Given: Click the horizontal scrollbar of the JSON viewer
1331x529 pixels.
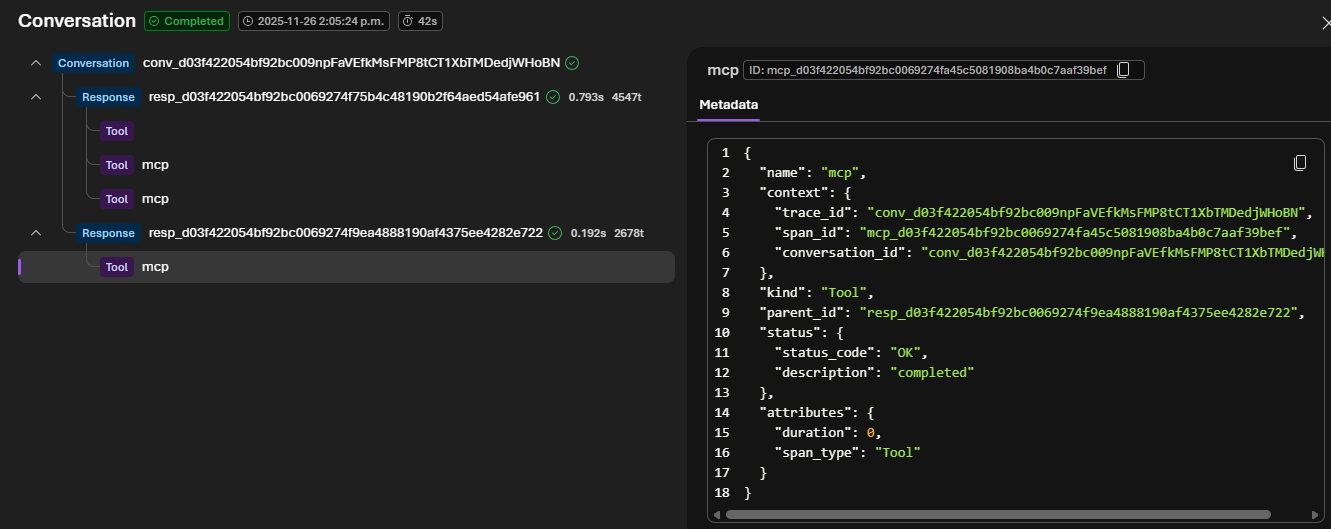Looking at the screenshot, I should [998, 514].
